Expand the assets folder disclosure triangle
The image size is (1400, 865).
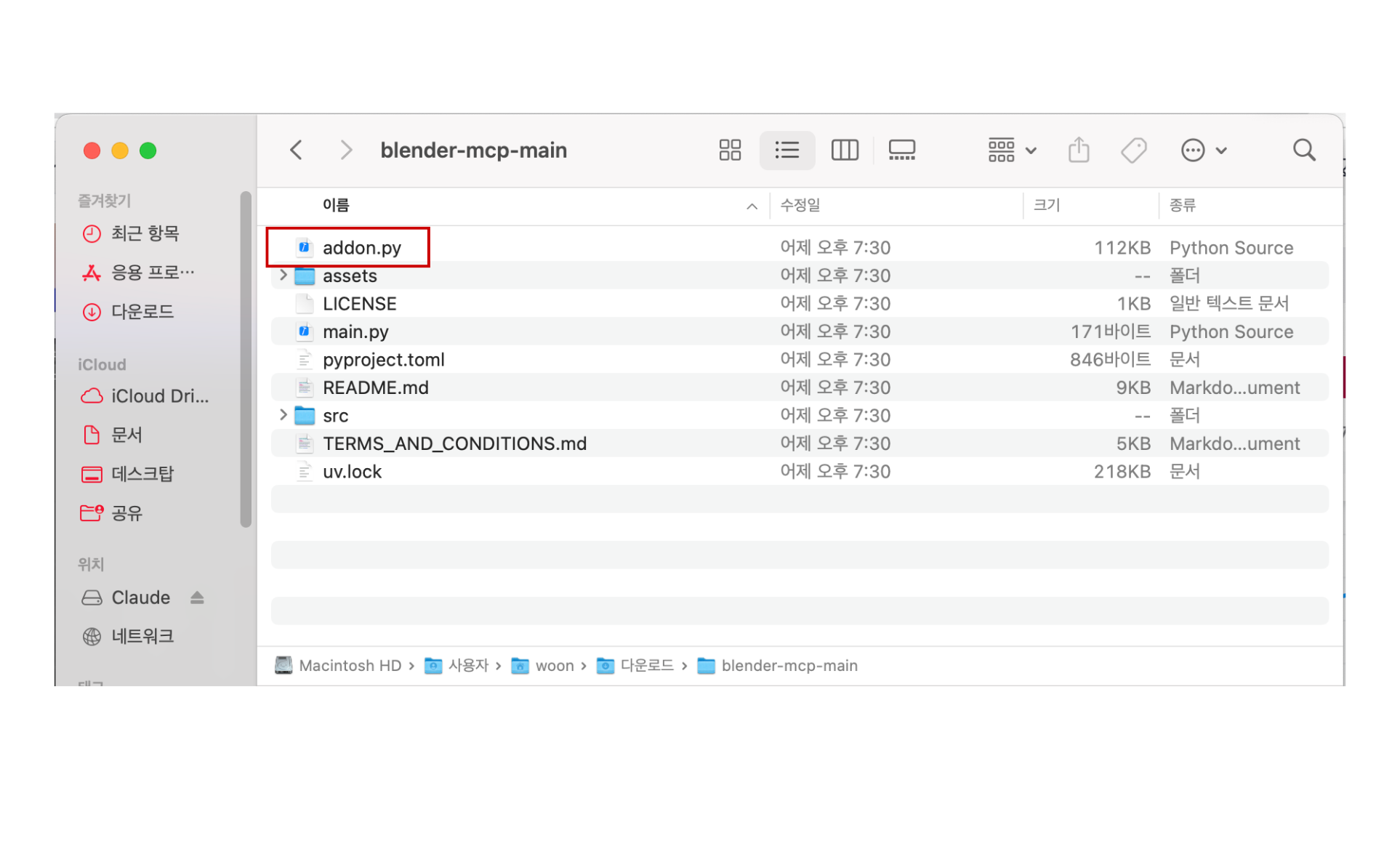click(283, 275)
